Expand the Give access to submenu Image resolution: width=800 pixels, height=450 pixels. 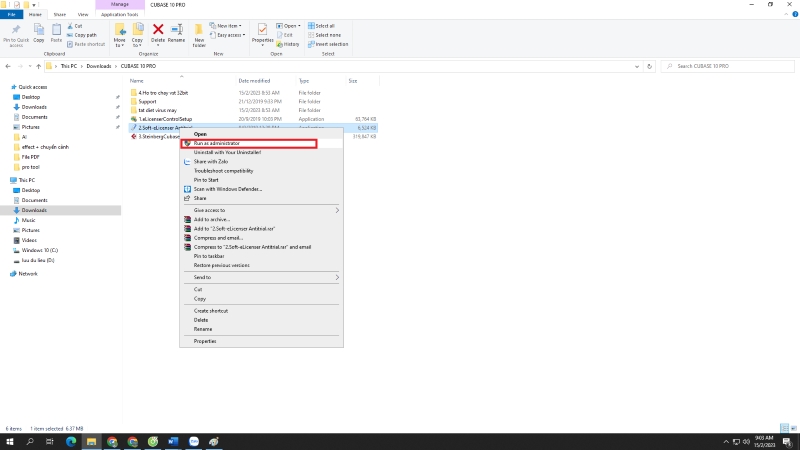(x=261, y=210)
